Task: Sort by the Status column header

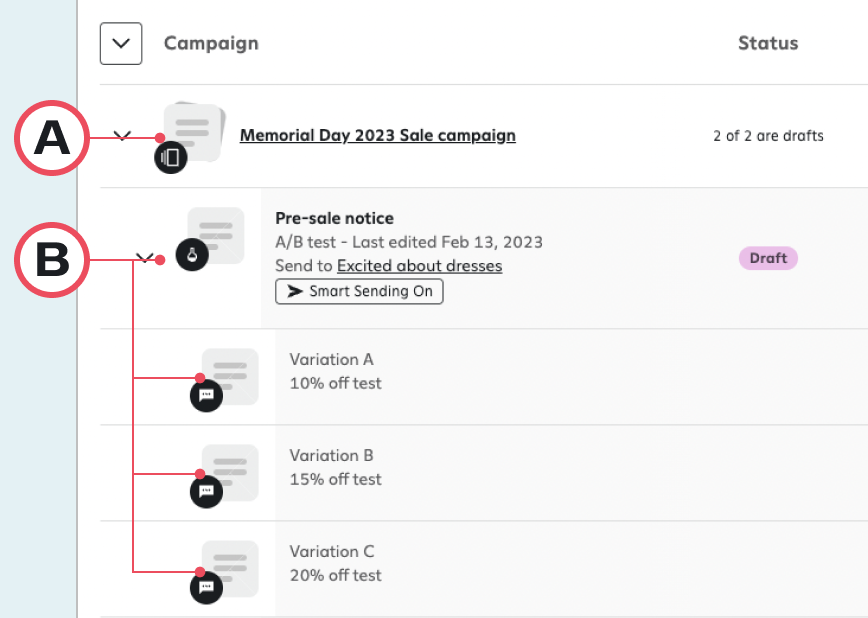Action: click(x=768, y=43)
